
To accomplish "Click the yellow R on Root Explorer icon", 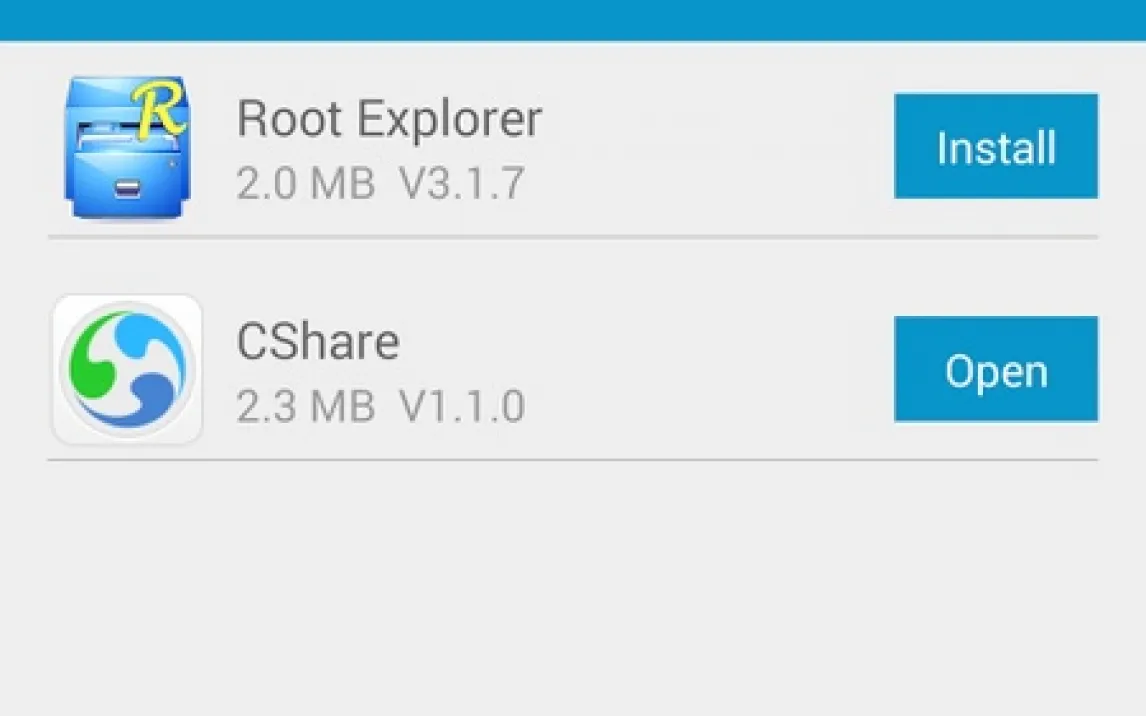I will pyautogui.click(x=159, y=110).
